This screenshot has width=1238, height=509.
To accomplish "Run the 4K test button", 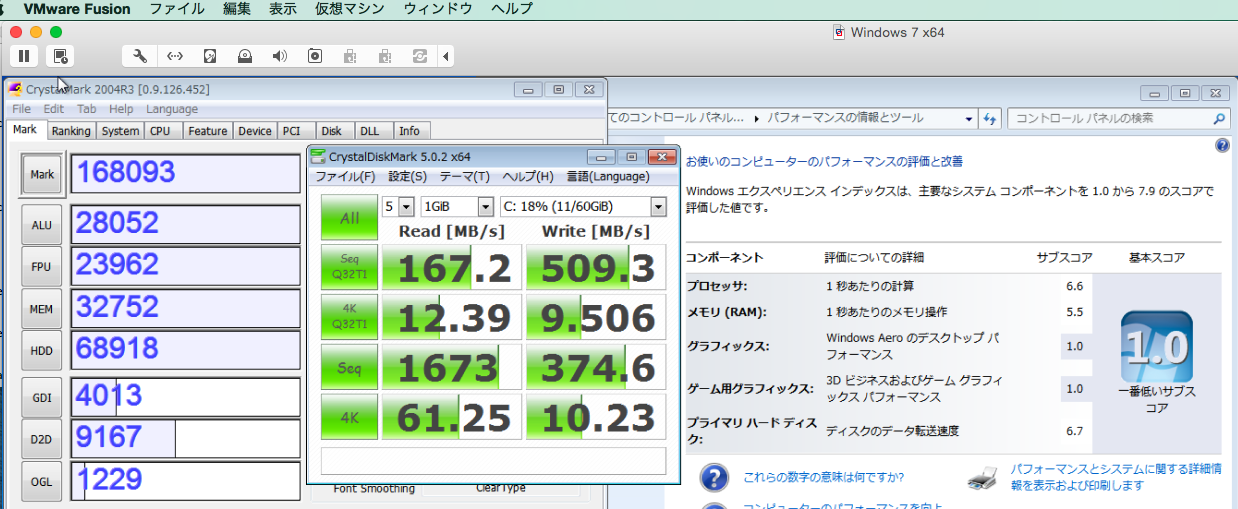I will coord(349,417).
